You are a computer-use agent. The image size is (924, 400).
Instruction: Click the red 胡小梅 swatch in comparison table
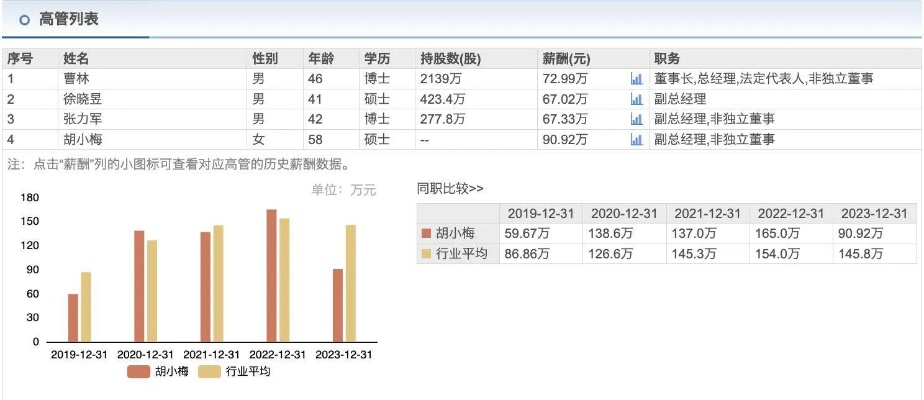click(427, 234)
